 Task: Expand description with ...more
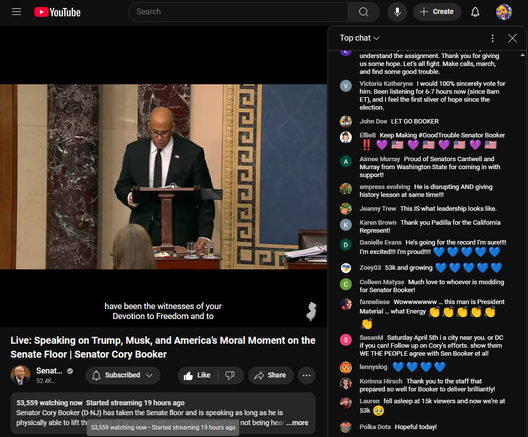click(297, 423)
